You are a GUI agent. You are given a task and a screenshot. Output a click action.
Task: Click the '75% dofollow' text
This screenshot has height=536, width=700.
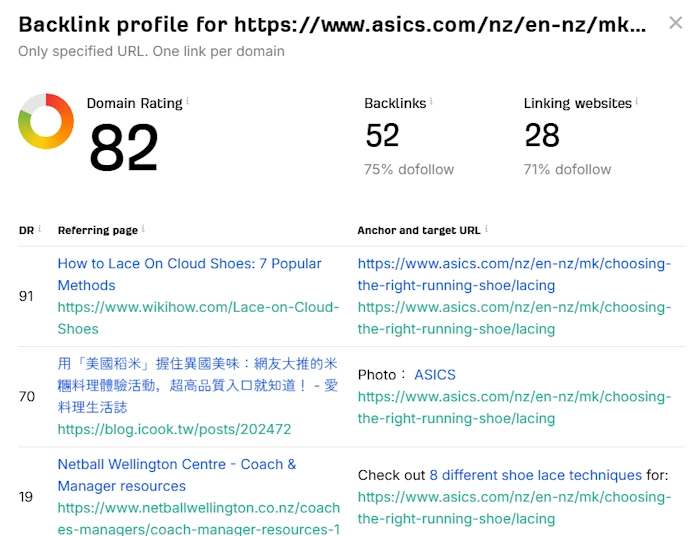(409, 169)
